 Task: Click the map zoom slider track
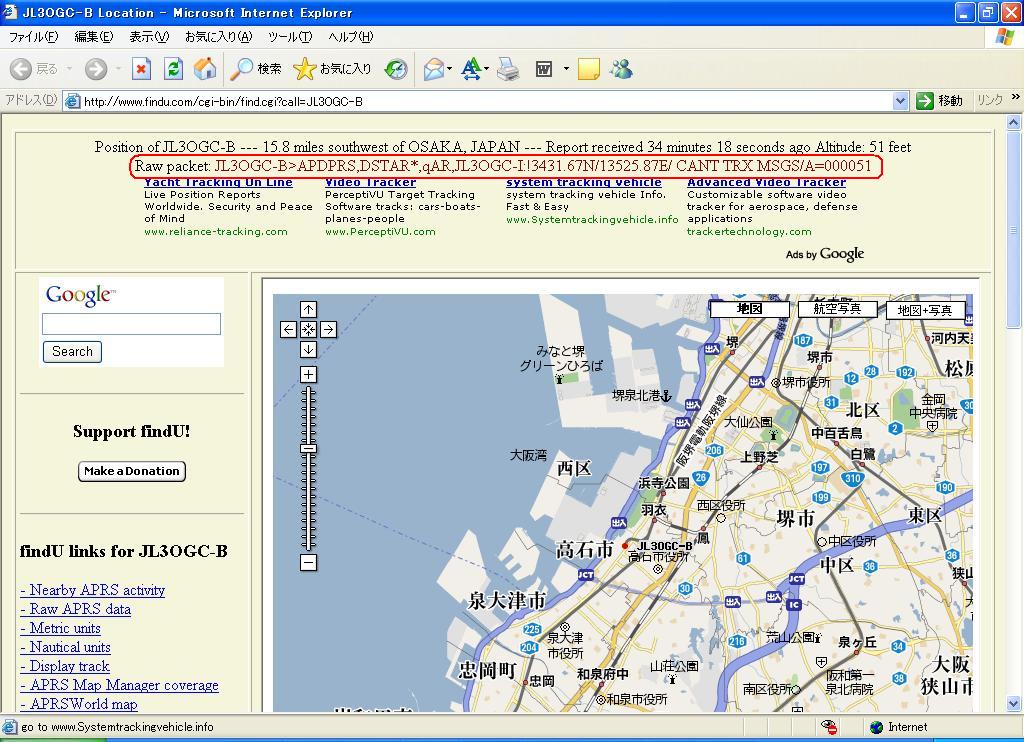(308, 468)
